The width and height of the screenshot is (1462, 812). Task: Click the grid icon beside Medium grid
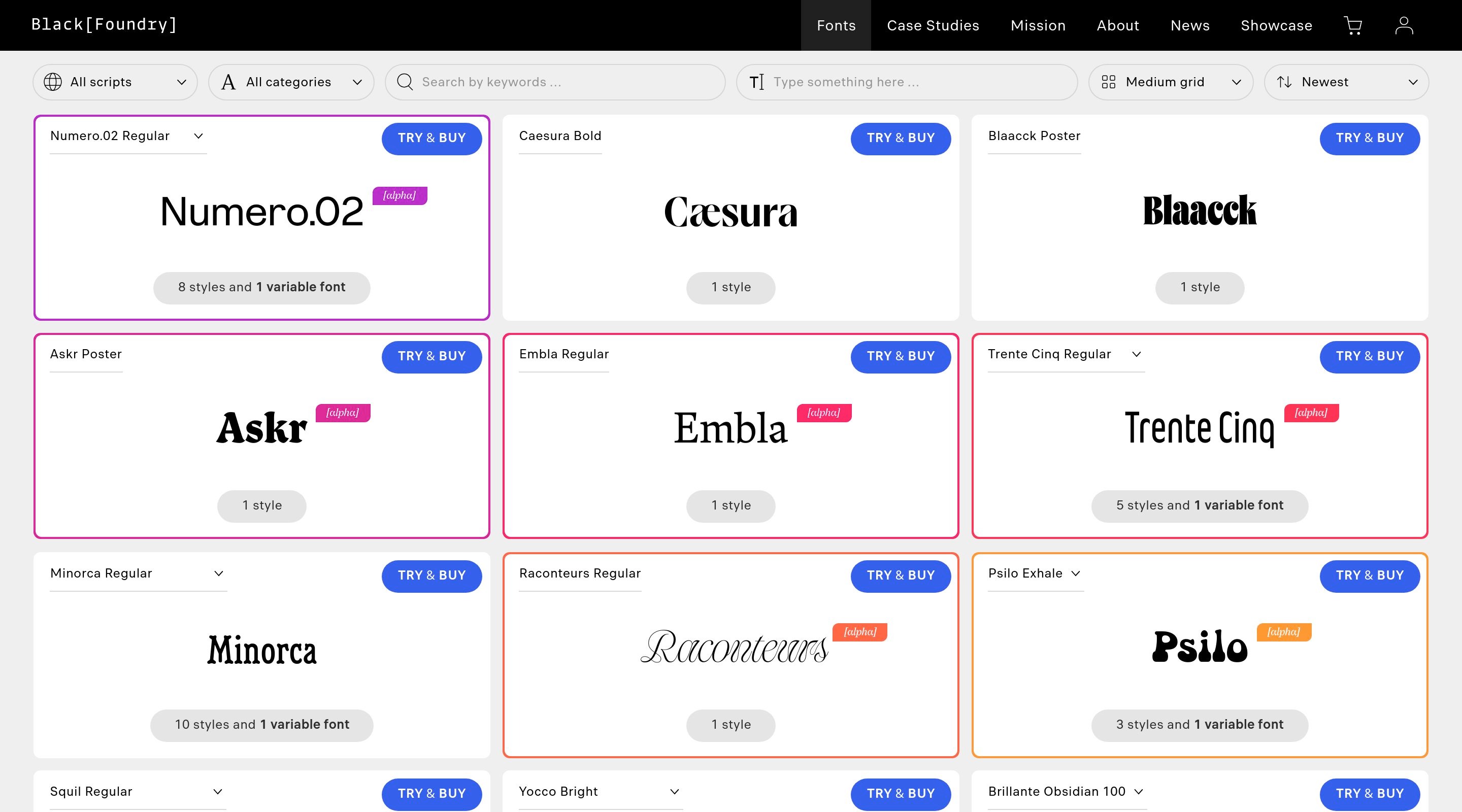(1108, 82)
